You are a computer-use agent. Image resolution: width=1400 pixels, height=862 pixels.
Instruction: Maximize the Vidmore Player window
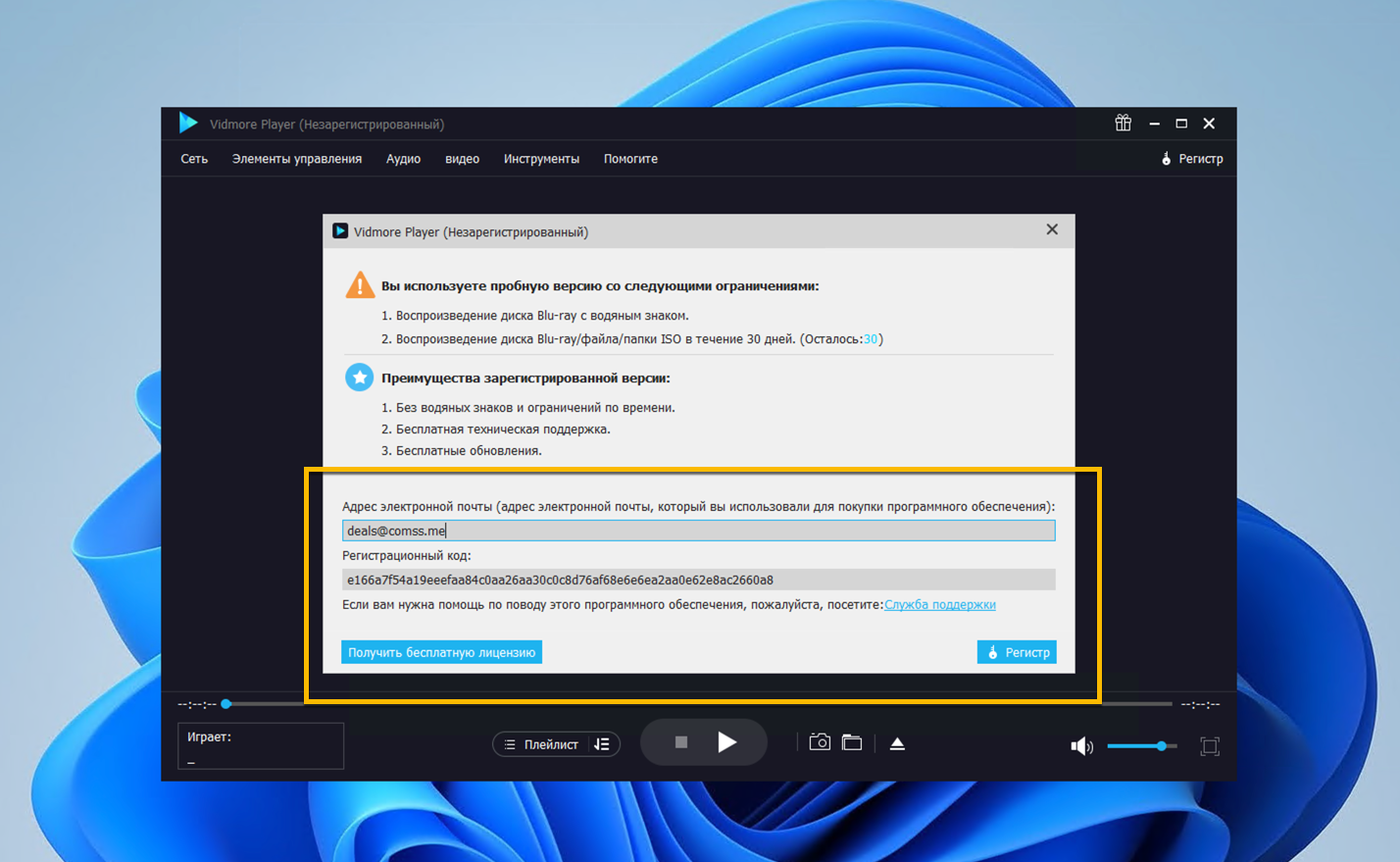pyautogui.click(x=1181, y=124)
